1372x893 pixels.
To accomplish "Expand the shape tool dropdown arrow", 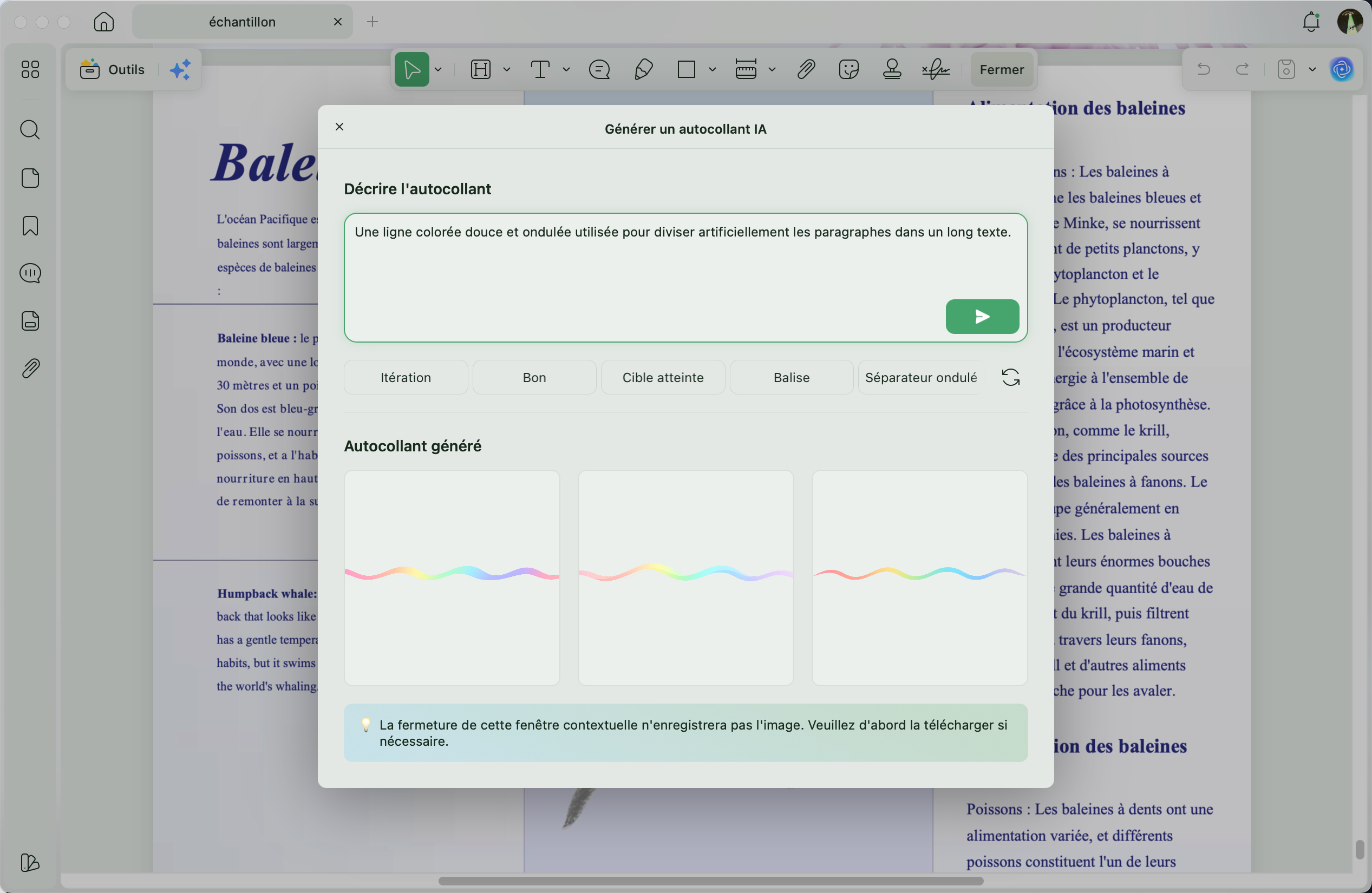I will click(x=713, y=70).
